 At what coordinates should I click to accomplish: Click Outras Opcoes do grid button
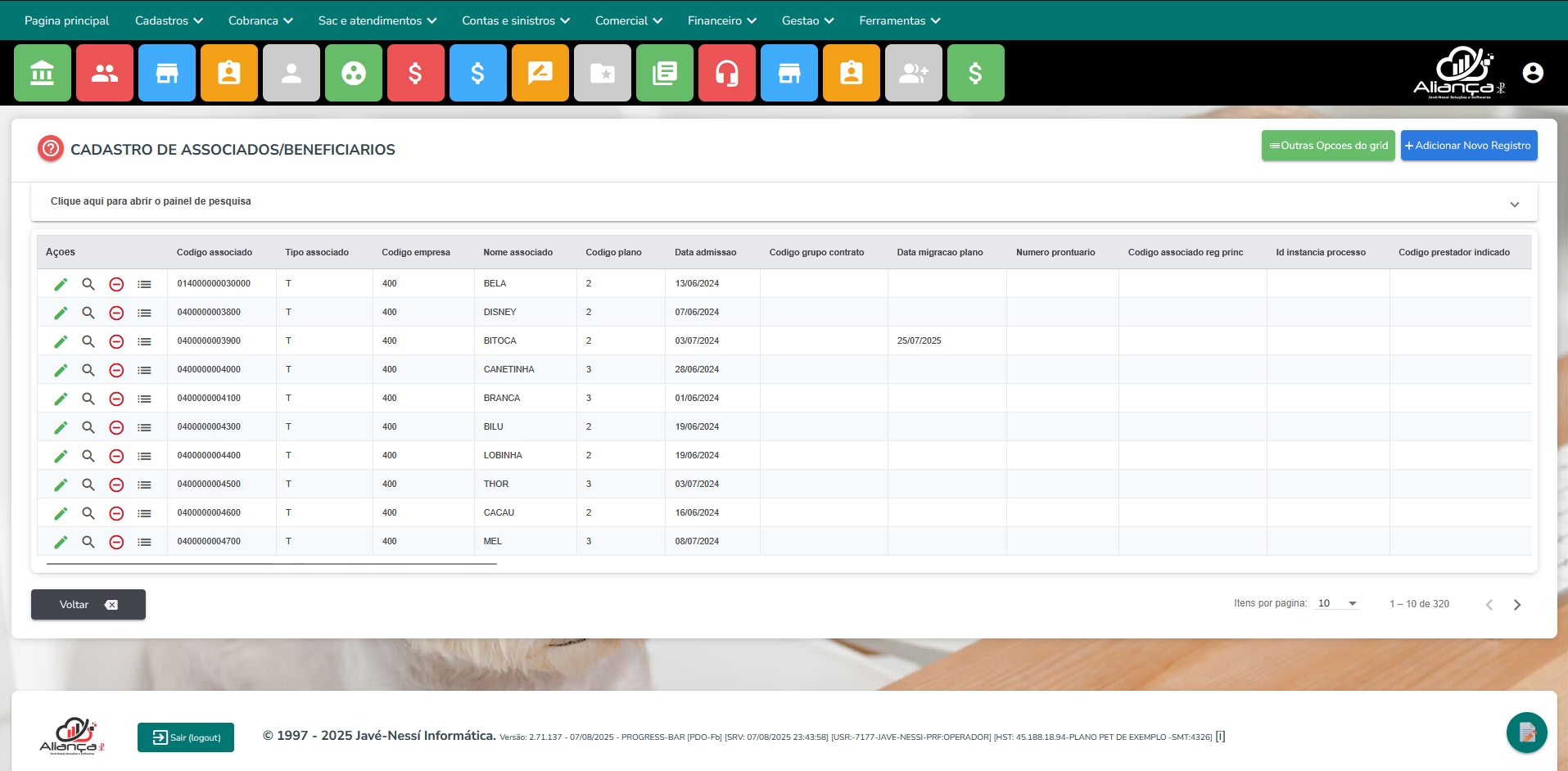pos(1327,146)
